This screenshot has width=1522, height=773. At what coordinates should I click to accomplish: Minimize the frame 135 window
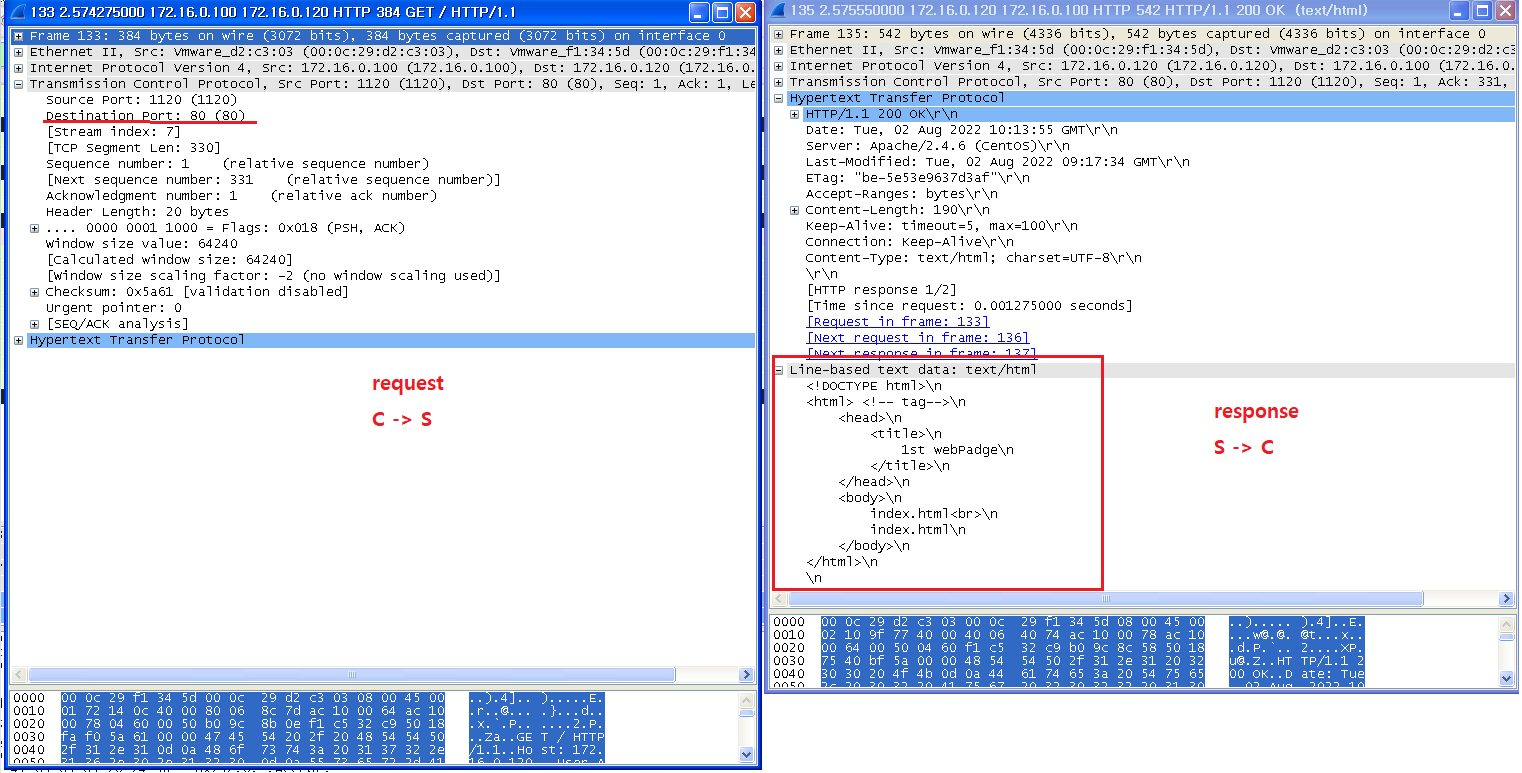click(1460, 12)
